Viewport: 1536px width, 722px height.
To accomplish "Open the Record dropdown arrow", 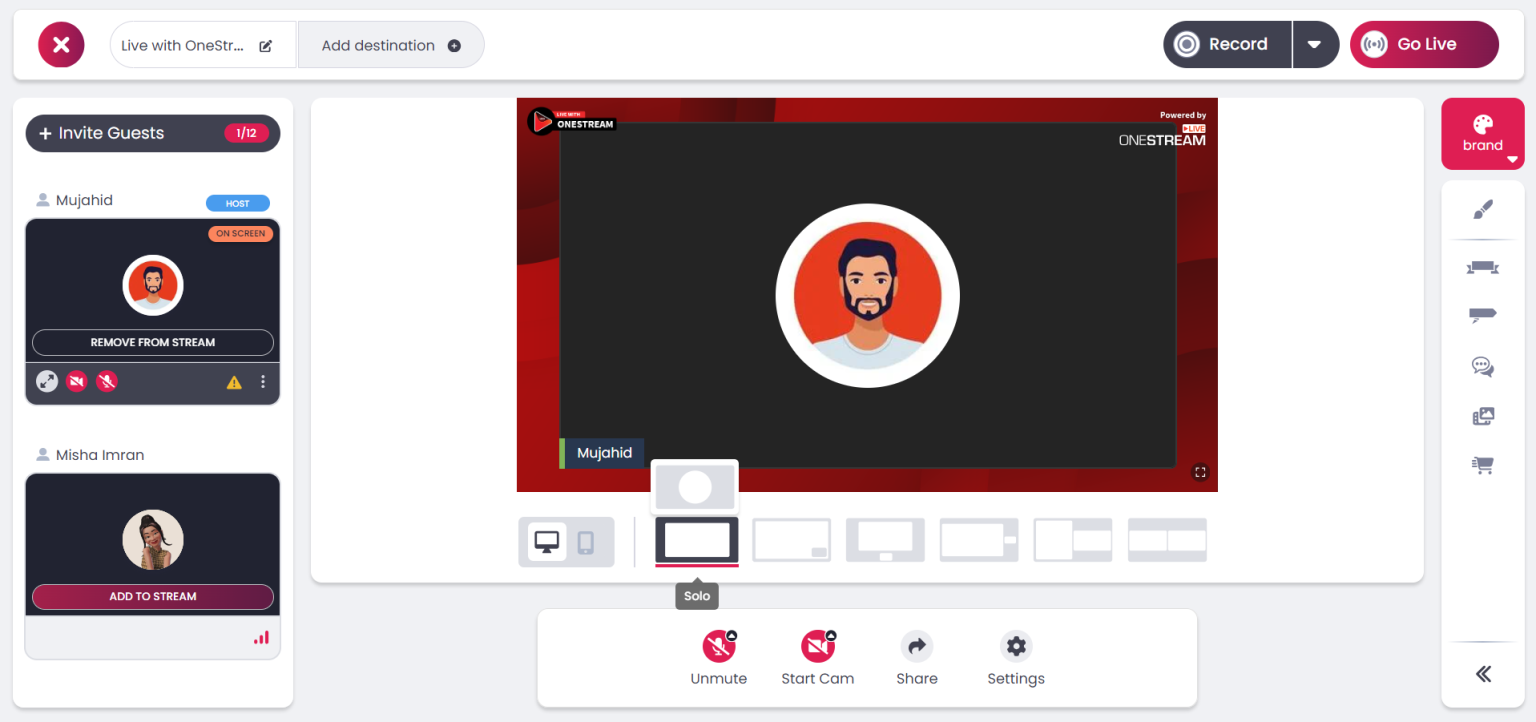I will 1316,44.
